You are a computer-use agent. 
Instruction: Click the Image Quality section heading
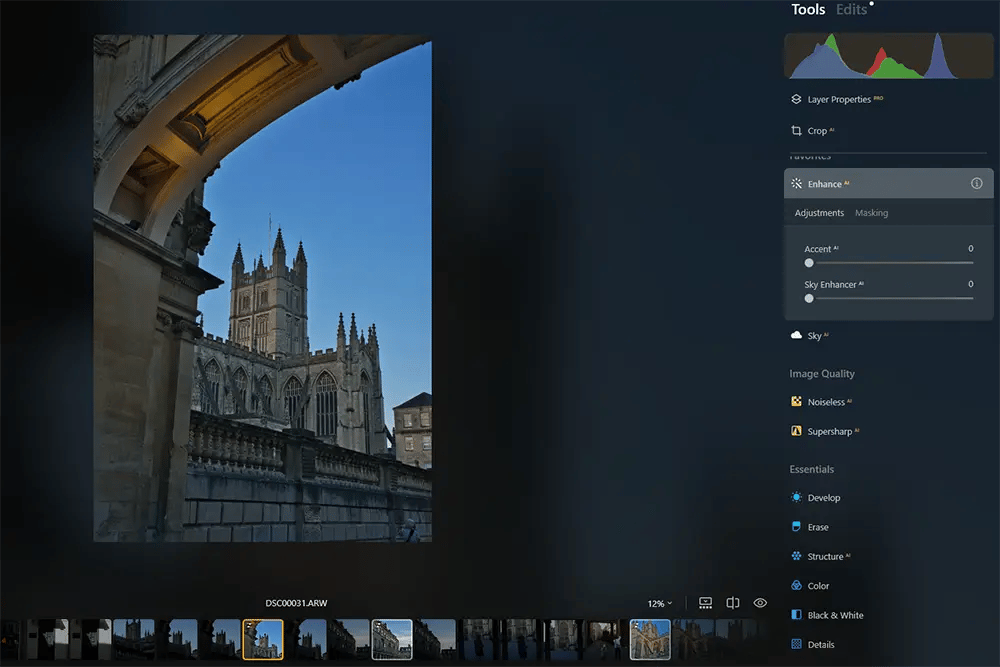(x=821, y=374)
